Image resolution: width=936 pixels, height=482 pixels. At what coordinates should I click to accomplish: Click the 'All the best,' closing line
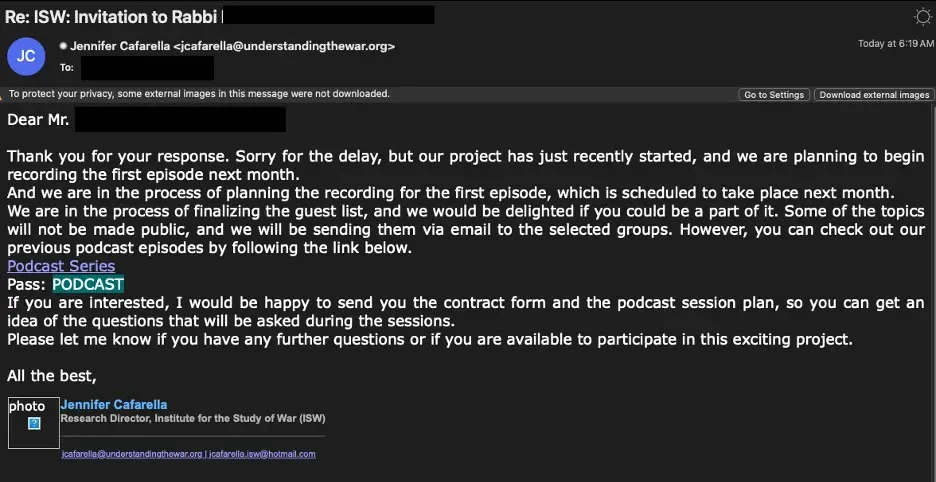(x=52, y=376)
